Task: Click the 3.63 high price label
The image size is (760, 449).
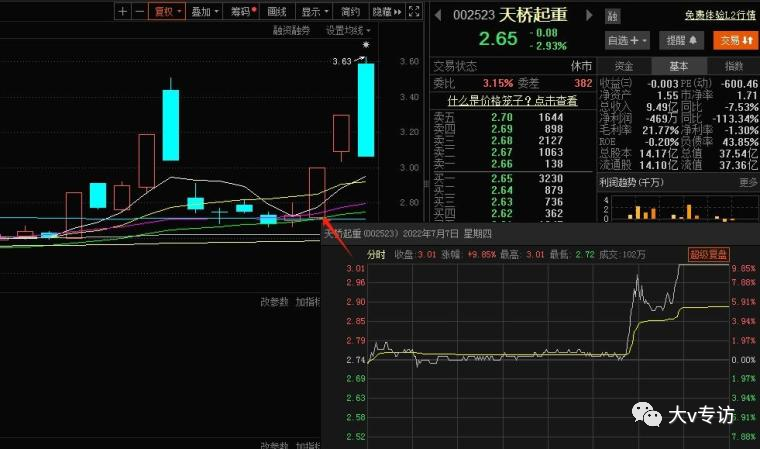Action: point(342,62)
